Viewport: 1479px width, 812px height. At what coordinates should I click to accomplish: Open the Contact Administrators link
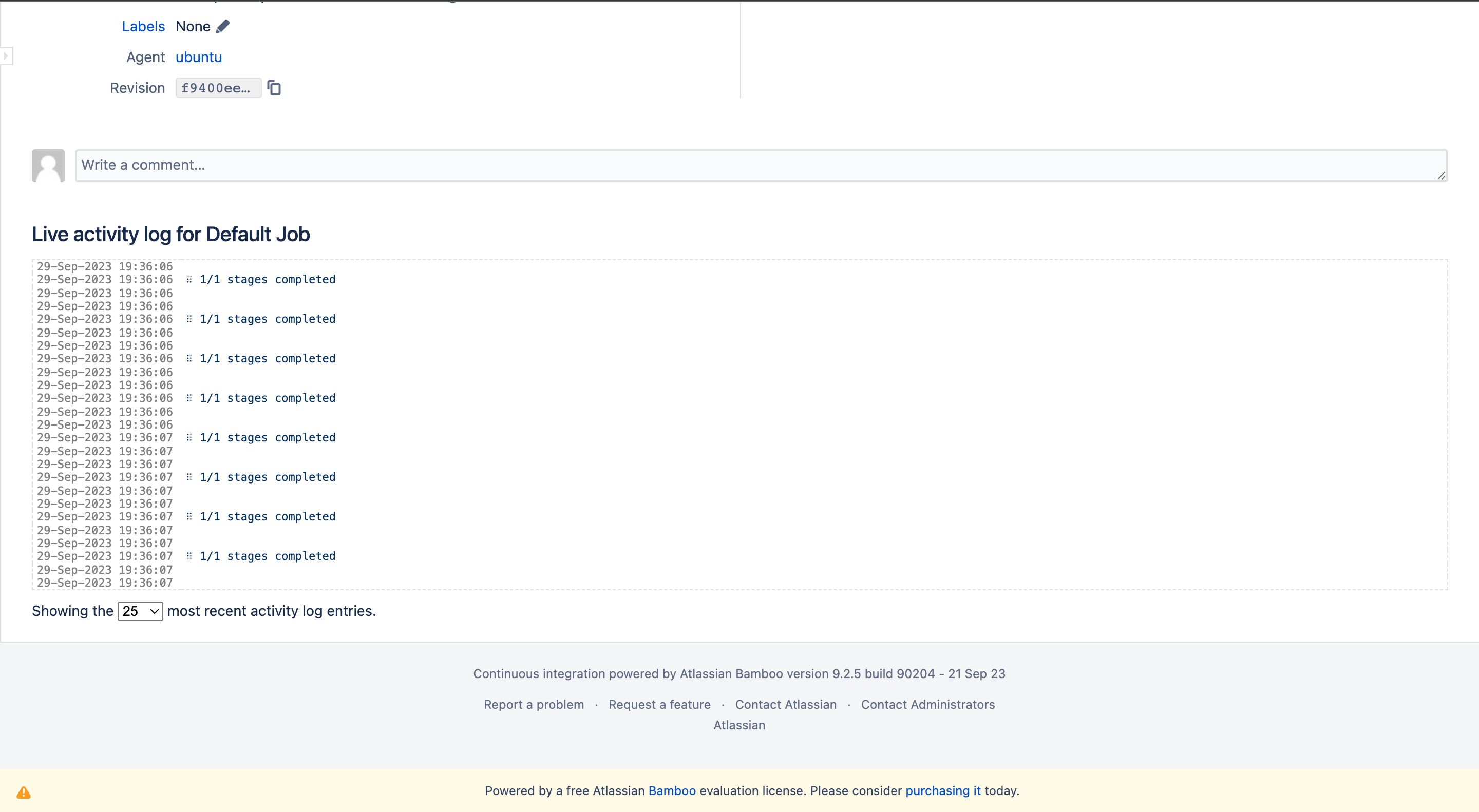coord(927,705)
